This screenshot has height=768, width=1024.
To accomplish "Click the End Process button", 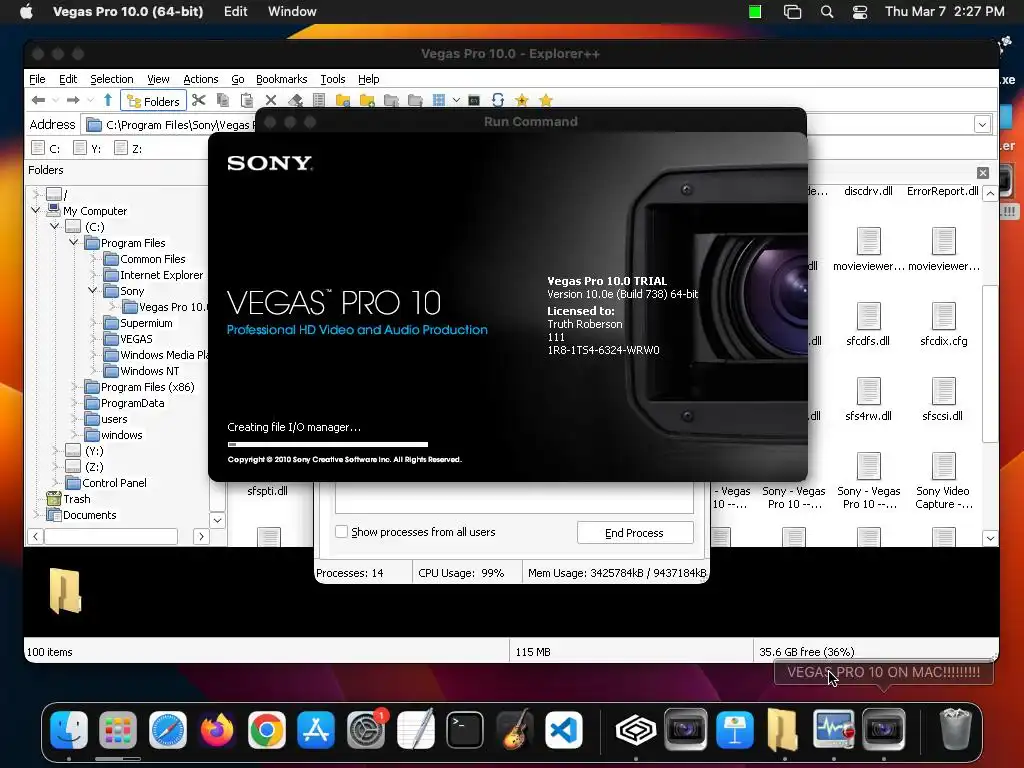I will [635, 532].
